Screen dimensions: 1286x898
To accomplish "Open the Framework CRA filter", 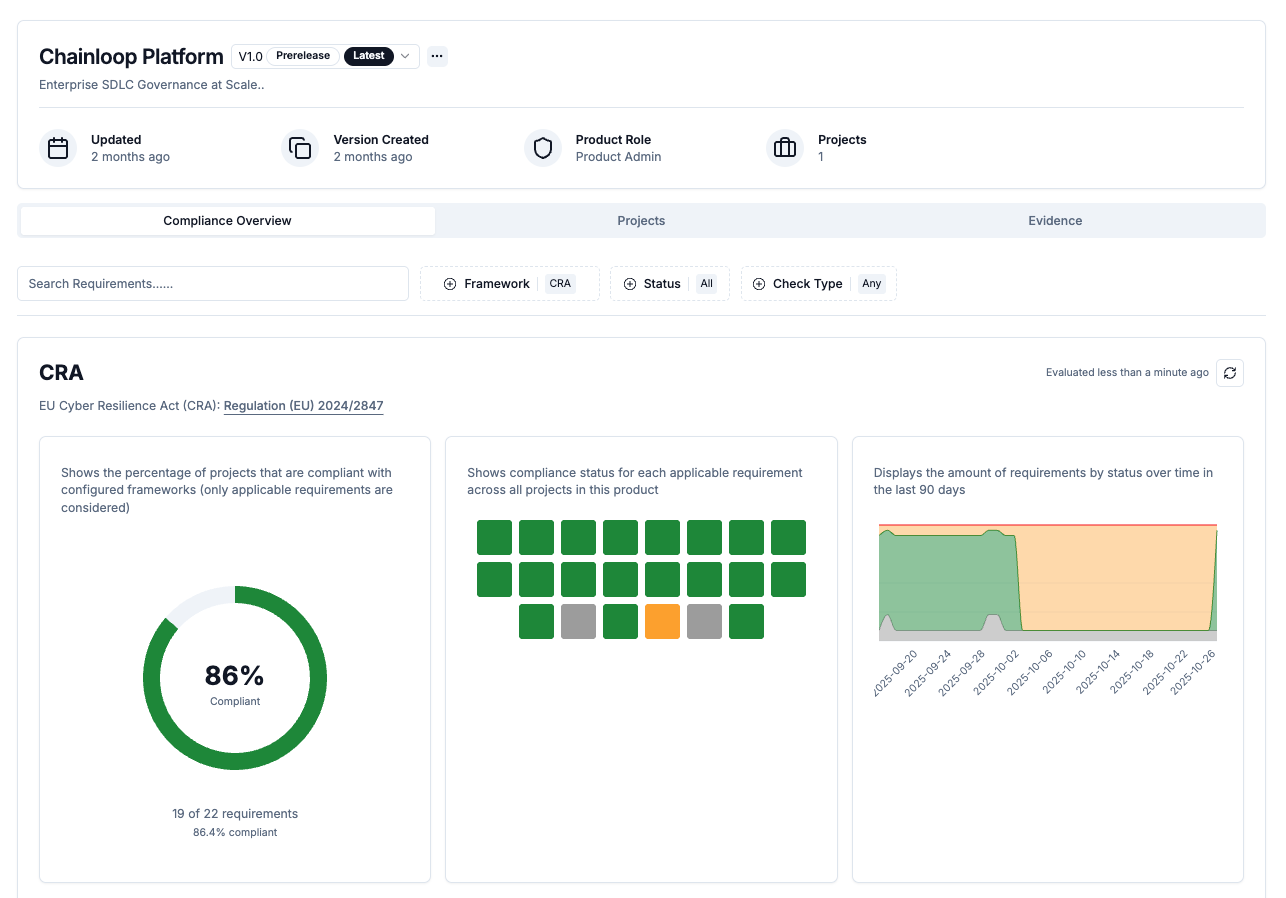I will pos(510,284).
